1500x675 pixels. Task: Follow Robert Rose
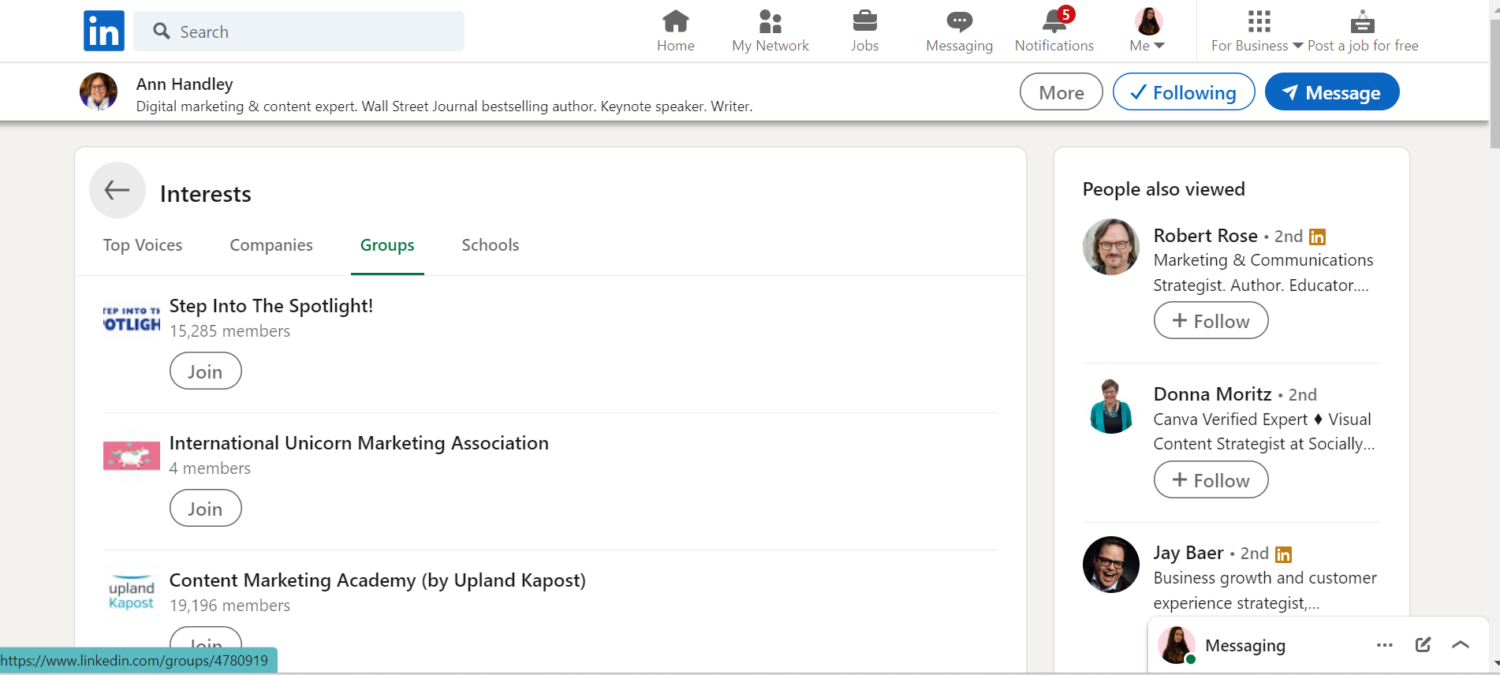[1211, 321]
